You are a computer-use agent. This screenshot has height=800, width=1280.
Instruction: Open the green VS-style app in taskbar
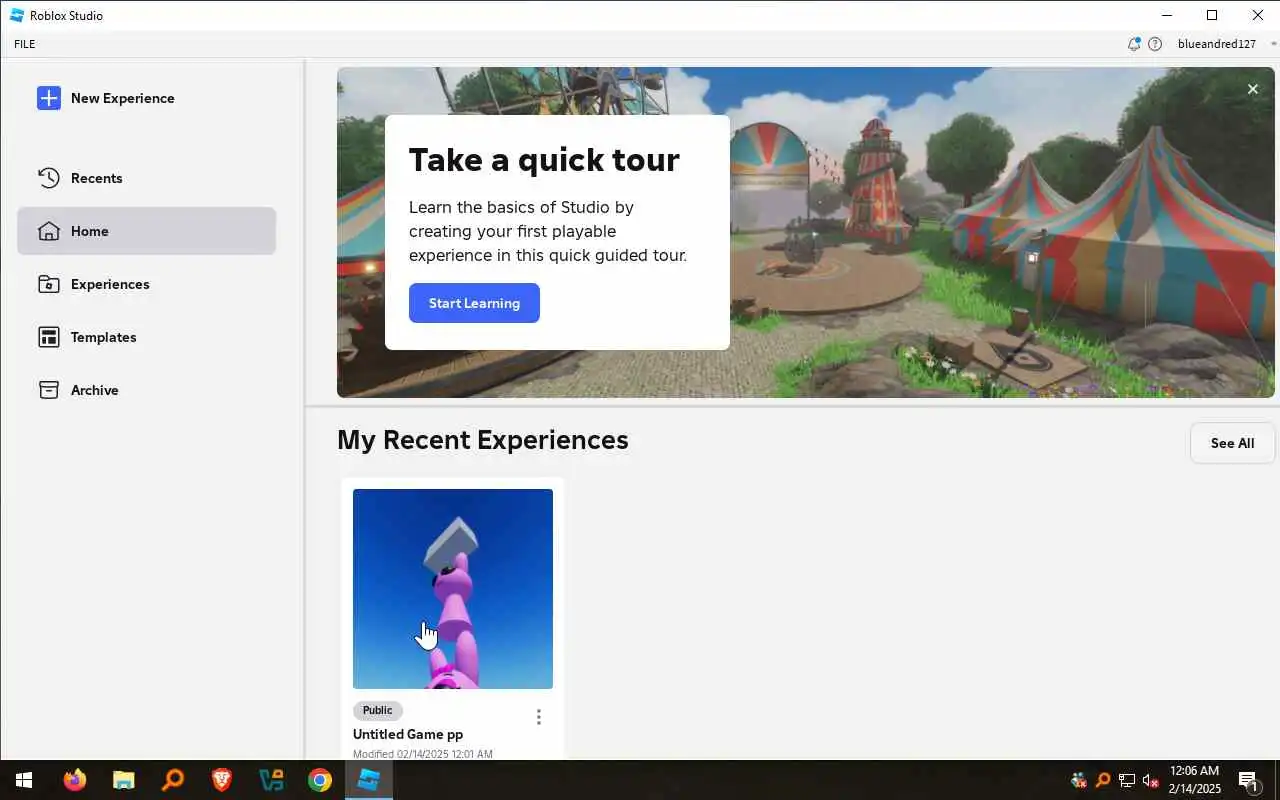coord(271,780)
